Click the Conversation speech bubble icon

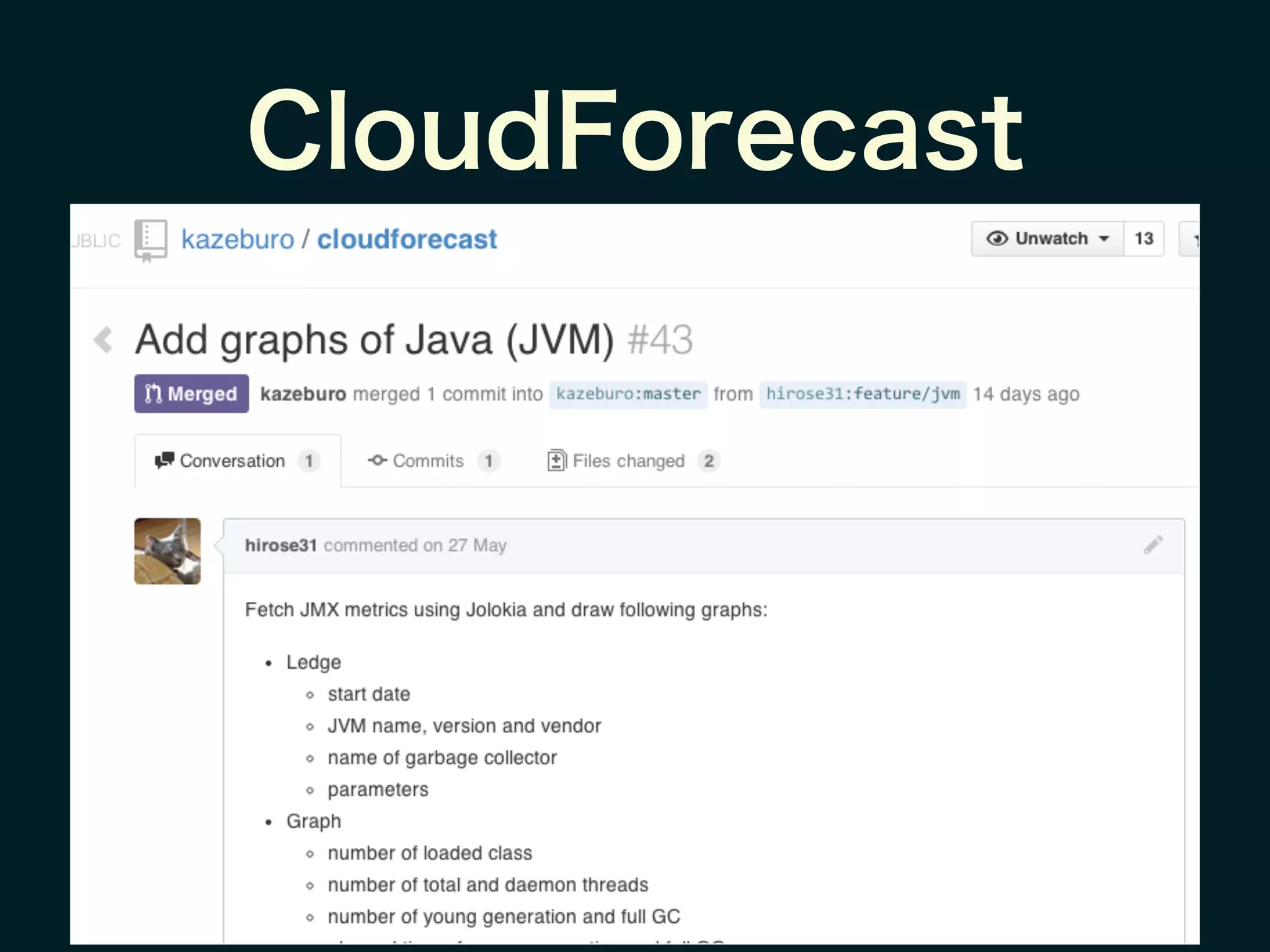pos(164,461)
